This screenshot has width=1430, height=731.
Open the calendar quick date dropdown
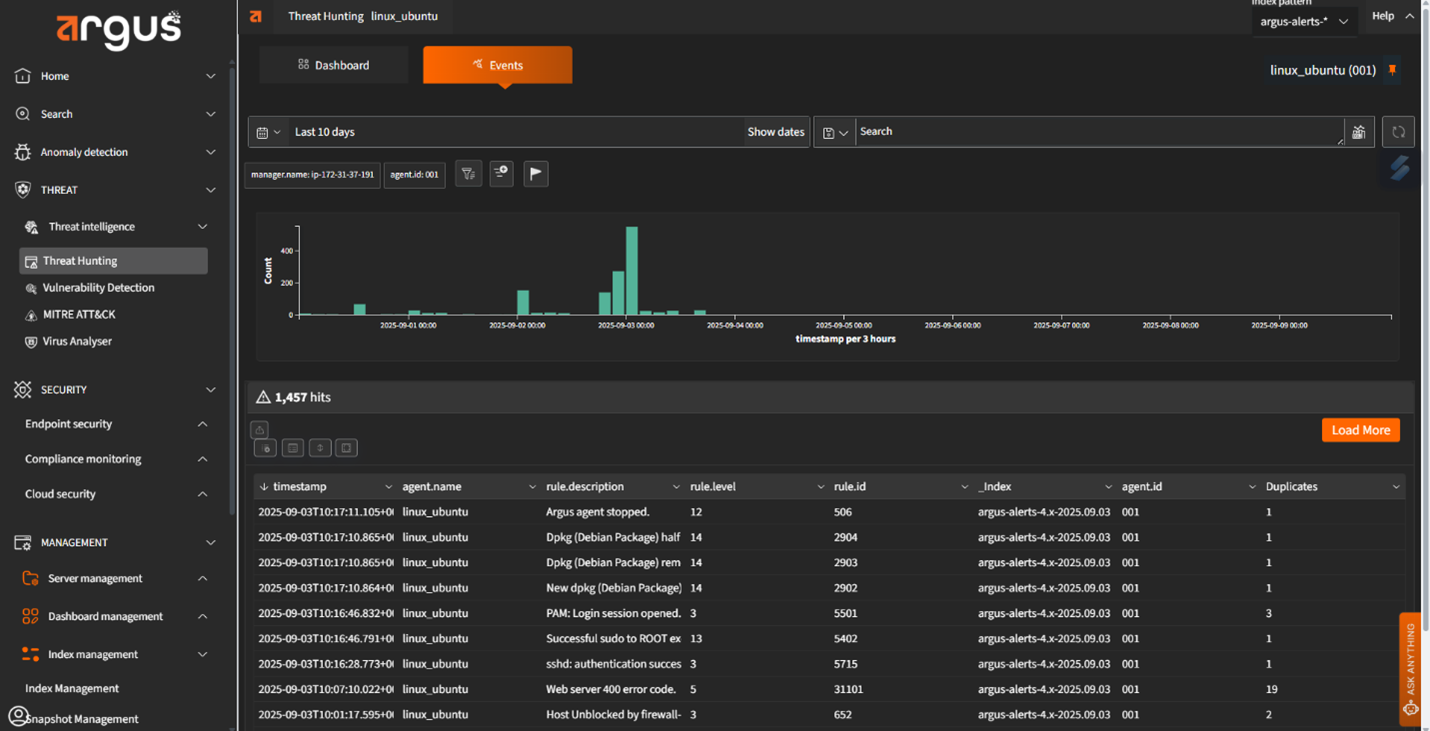coord(268,132)
